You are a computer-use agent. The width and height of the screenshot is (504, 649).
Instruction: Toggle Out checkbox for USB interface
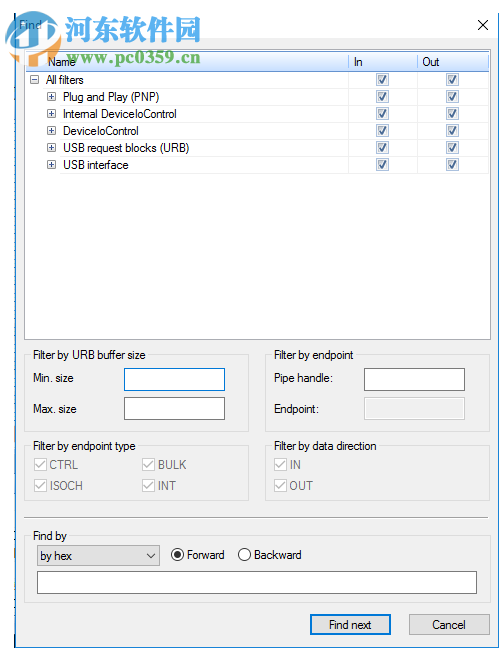coord(452,164)
